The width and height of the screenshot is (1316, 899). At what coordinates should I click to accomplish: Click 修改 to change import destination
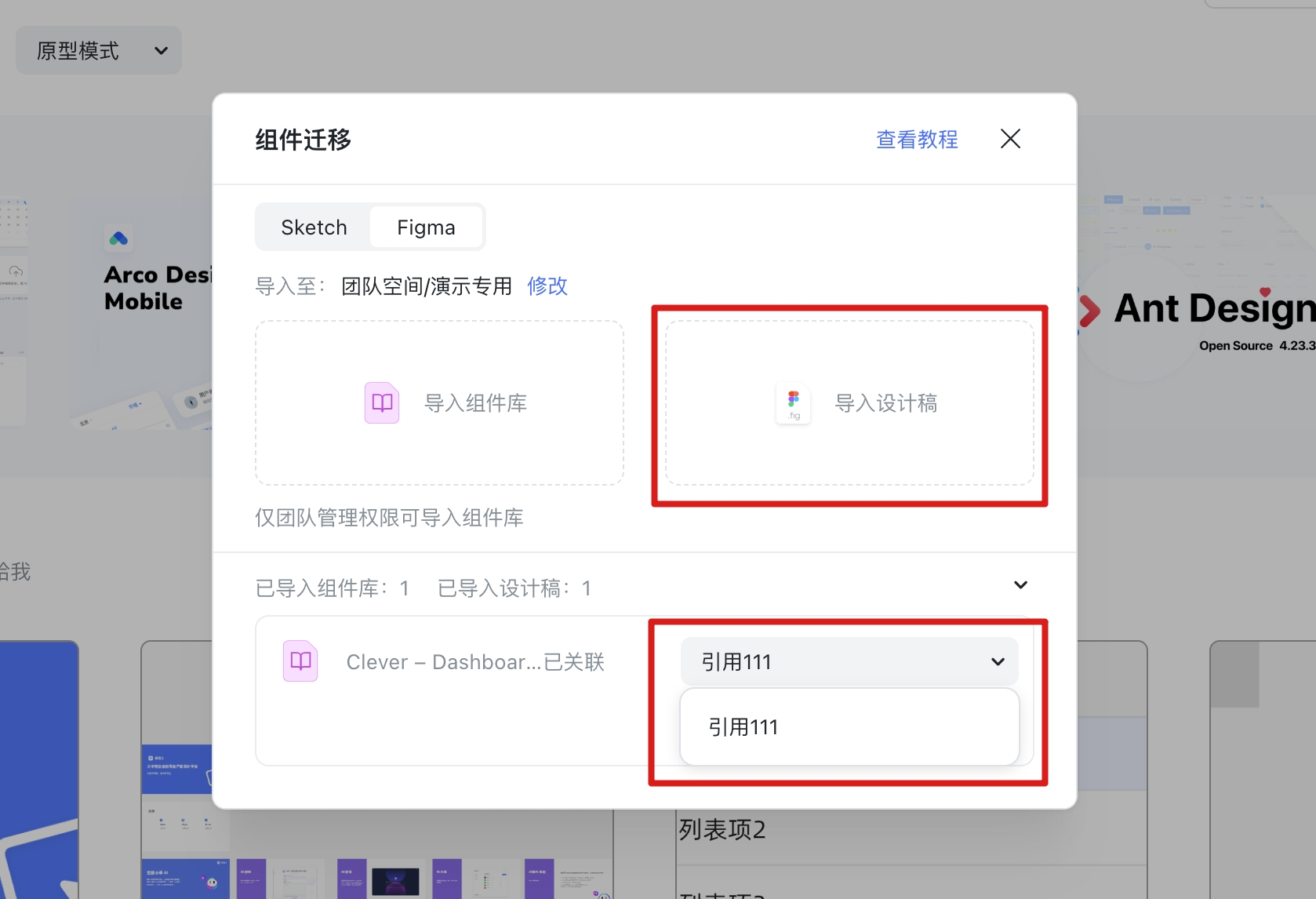tap(547, 286)
